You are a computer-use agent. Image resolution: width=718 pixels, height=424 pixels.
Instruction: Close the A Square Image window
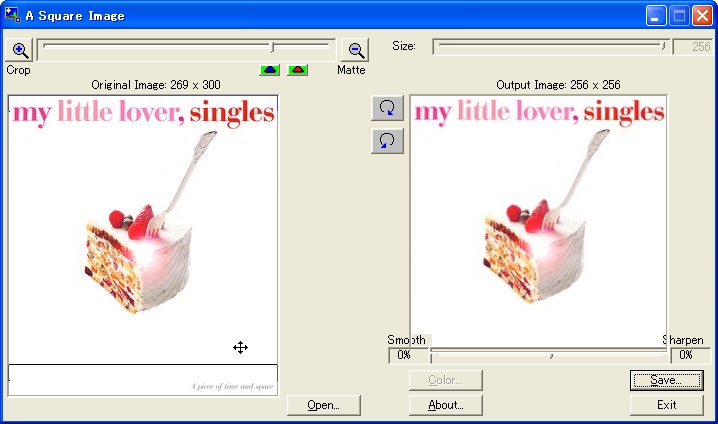click(702, 16)
